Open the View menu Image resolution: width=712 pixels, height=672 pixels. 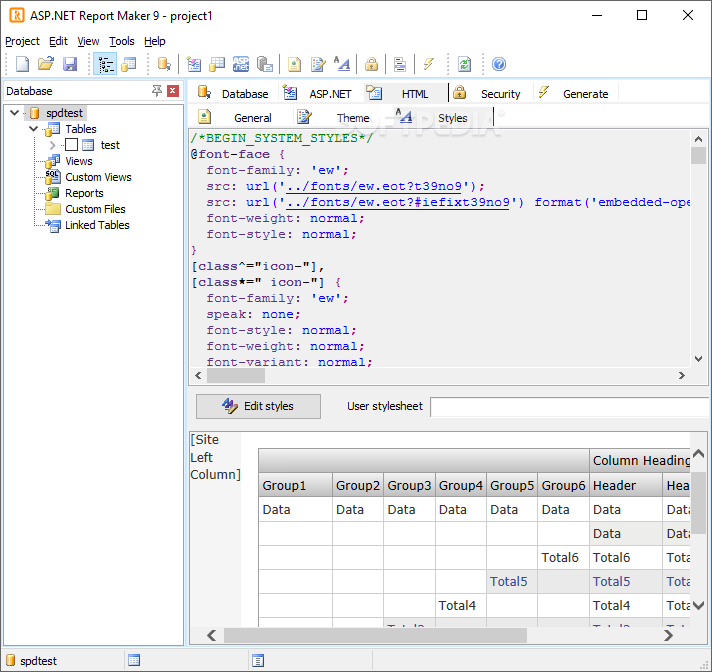pos(88,41)
